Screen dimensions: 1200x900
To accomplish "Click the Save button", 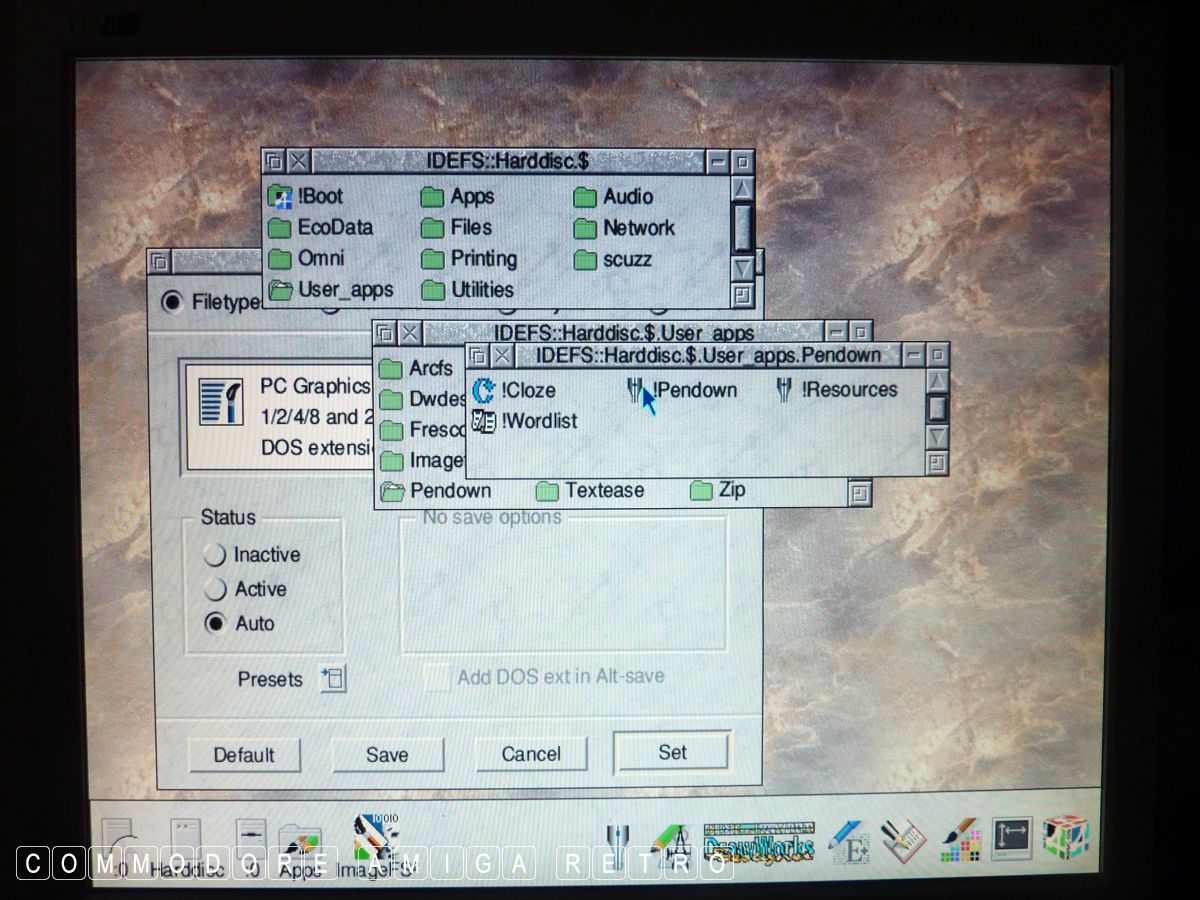I will (x=387, y=755).
